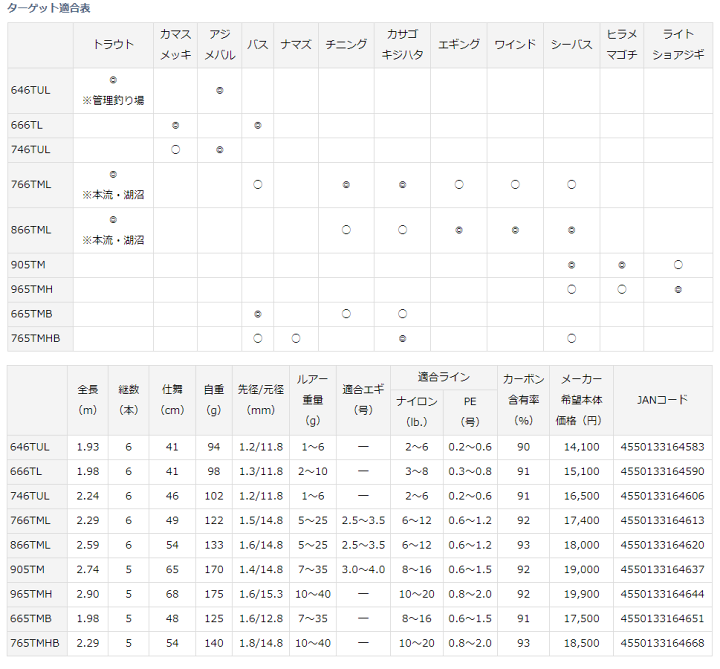Click the 3.0~4.0 egi size value
The height and width of the screenshot is (669, 720).
click(363, 570)
